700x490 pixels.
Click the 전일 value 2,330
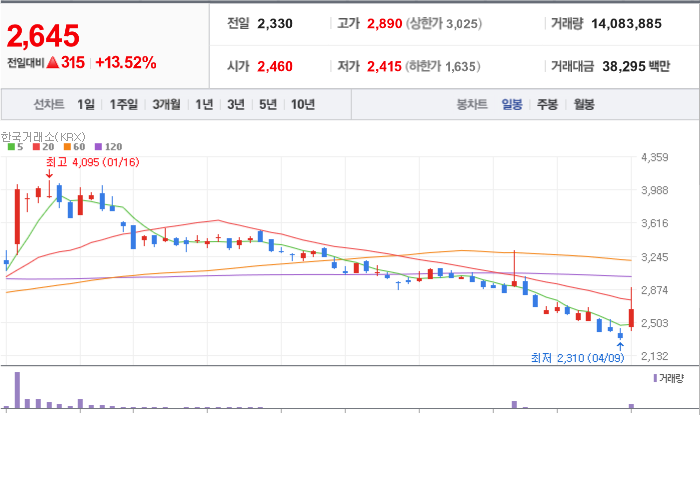(275, 24)
